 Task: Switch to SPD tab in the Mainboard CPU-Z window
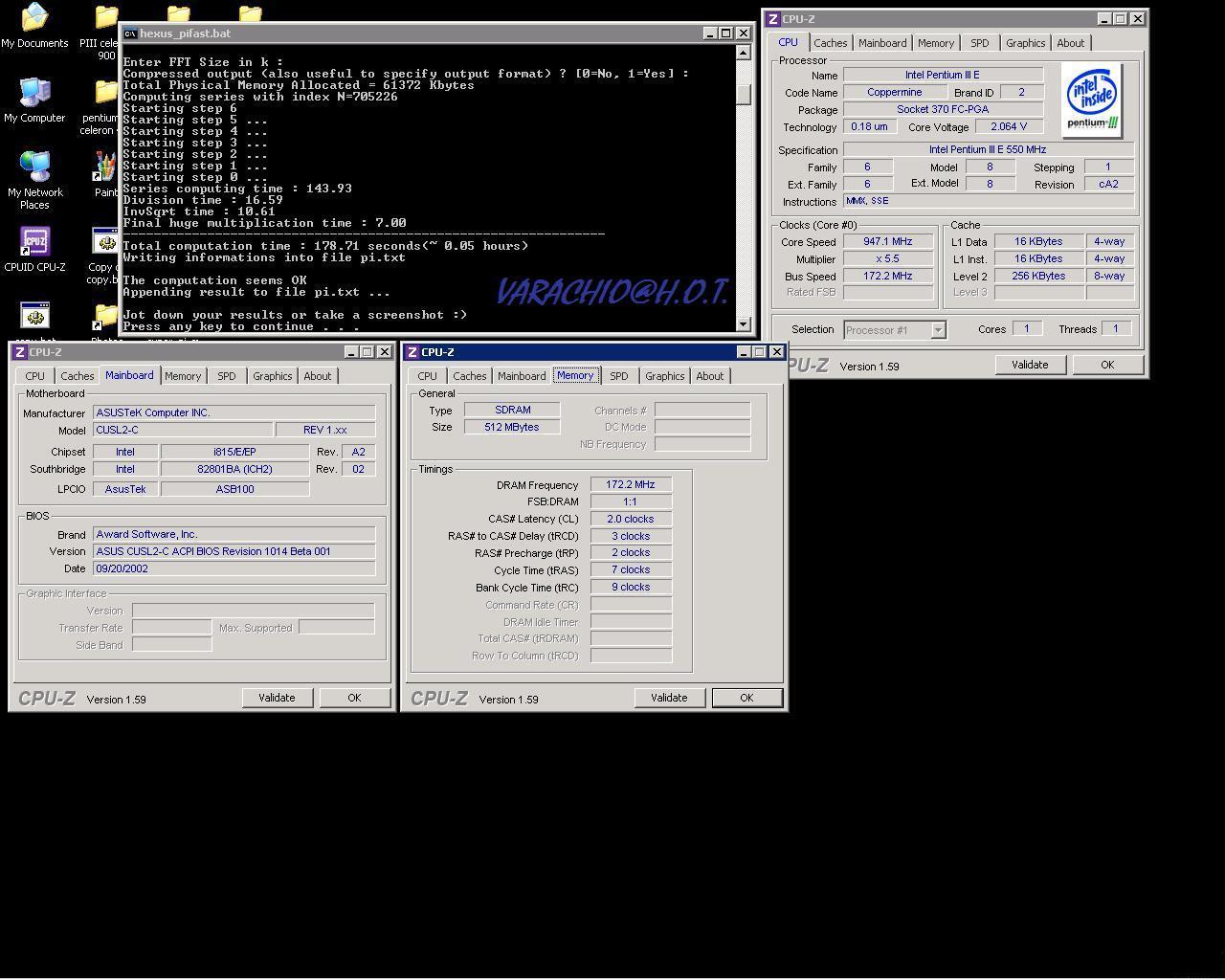pos(226,376)
